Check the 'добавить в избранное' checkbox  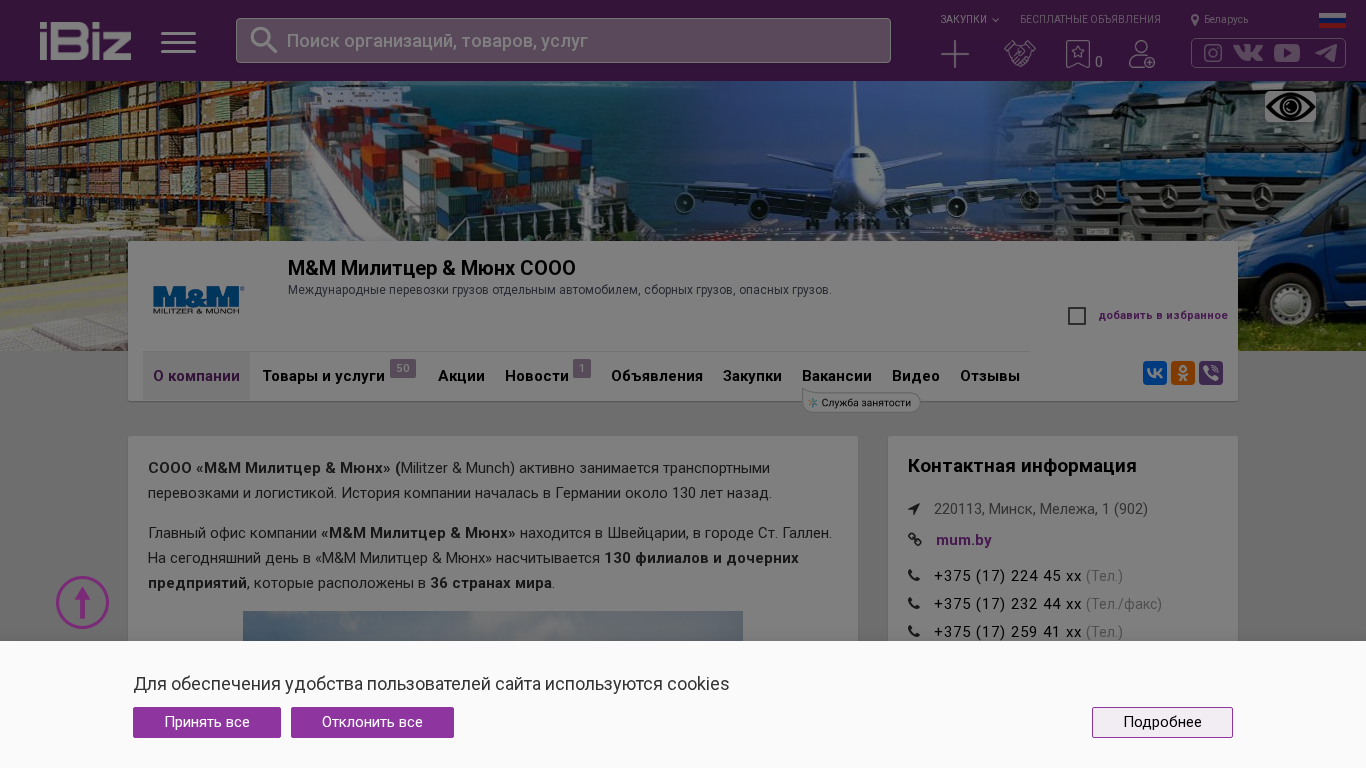click(1077, 316)
